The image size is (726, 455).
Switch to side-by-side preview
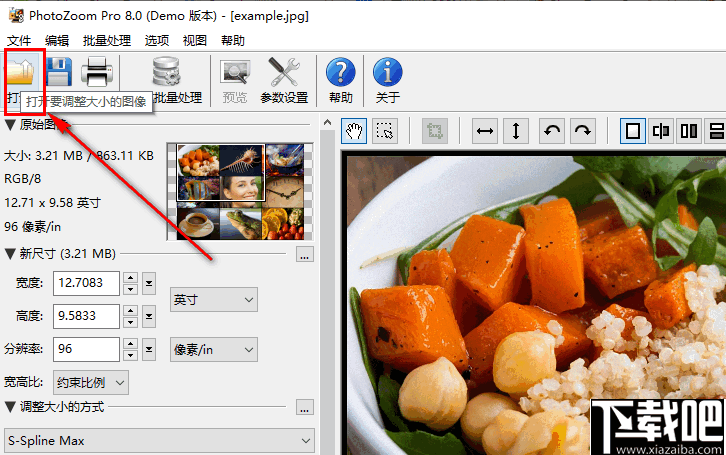(x=689, y=131)
